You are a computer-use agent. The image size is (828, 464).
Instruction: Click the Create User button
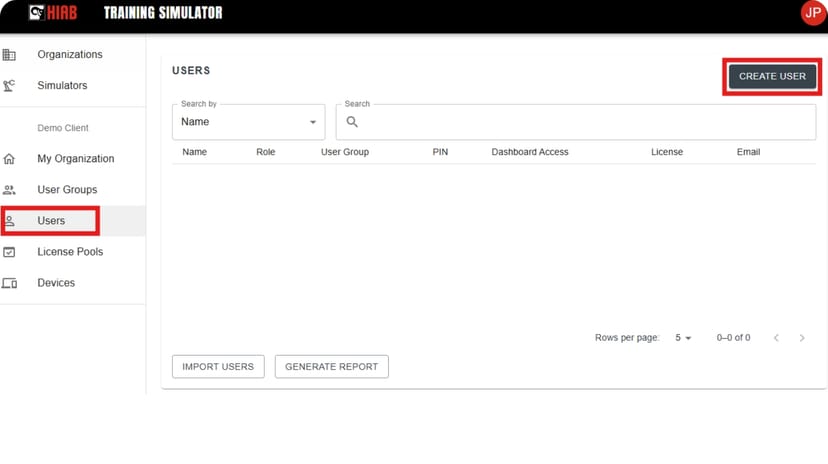pyautogui.click(x=772, y=77)
